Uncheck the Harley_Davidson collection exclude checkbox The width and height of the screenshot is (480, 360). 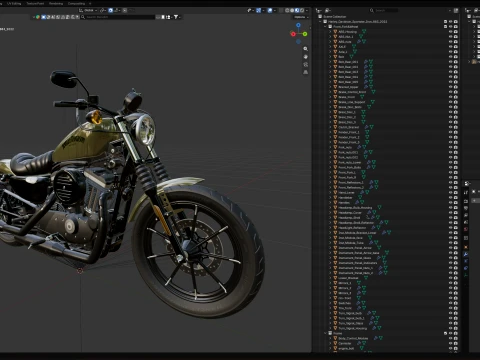click(x=445, y=21)
